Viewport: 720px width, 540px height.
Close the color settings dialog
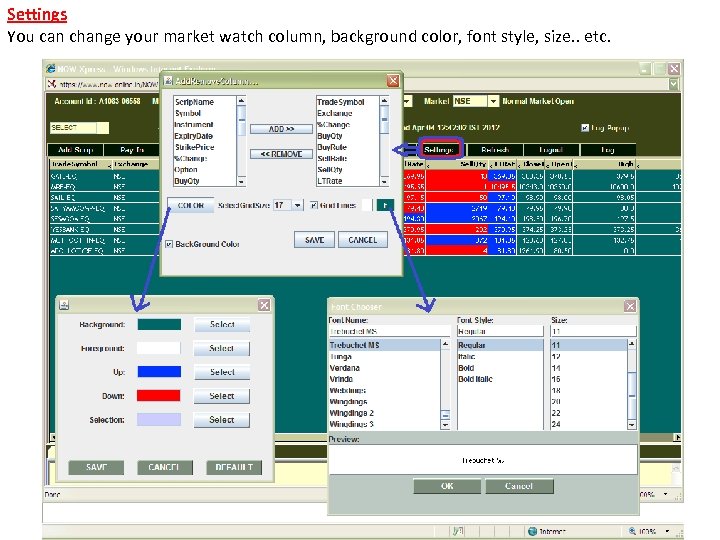pos(264,305)
